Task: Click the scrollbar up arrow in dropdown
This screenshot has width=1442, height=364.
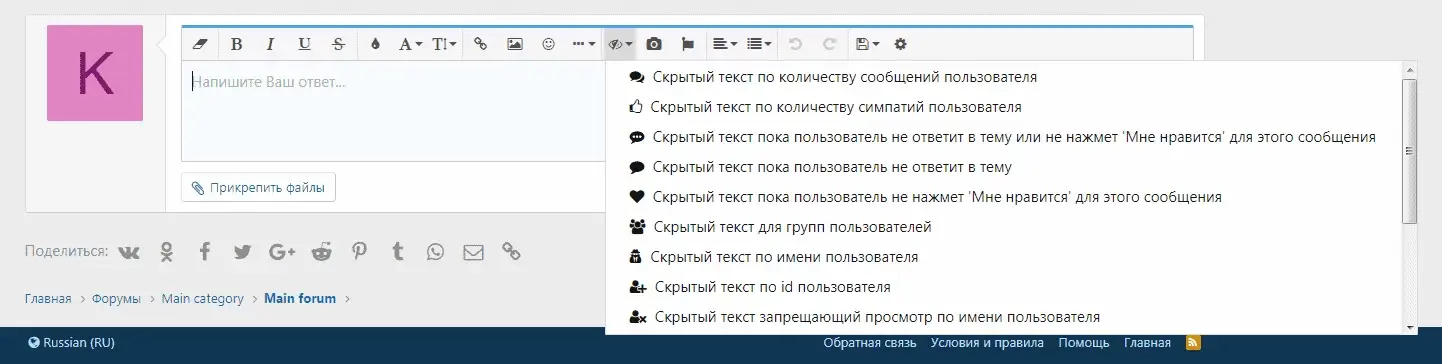Action: click(1410, 69)
